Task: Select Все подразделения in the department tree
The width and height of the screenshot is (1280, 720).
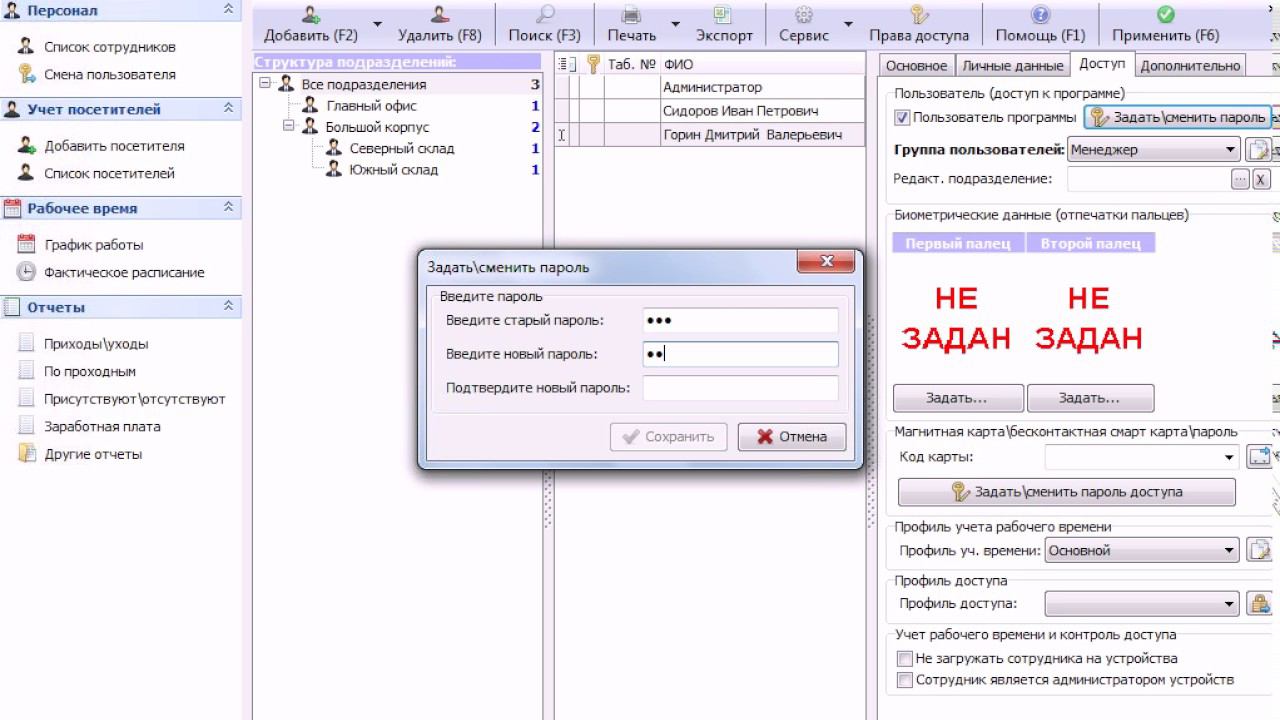Action: tap(364, 85)
